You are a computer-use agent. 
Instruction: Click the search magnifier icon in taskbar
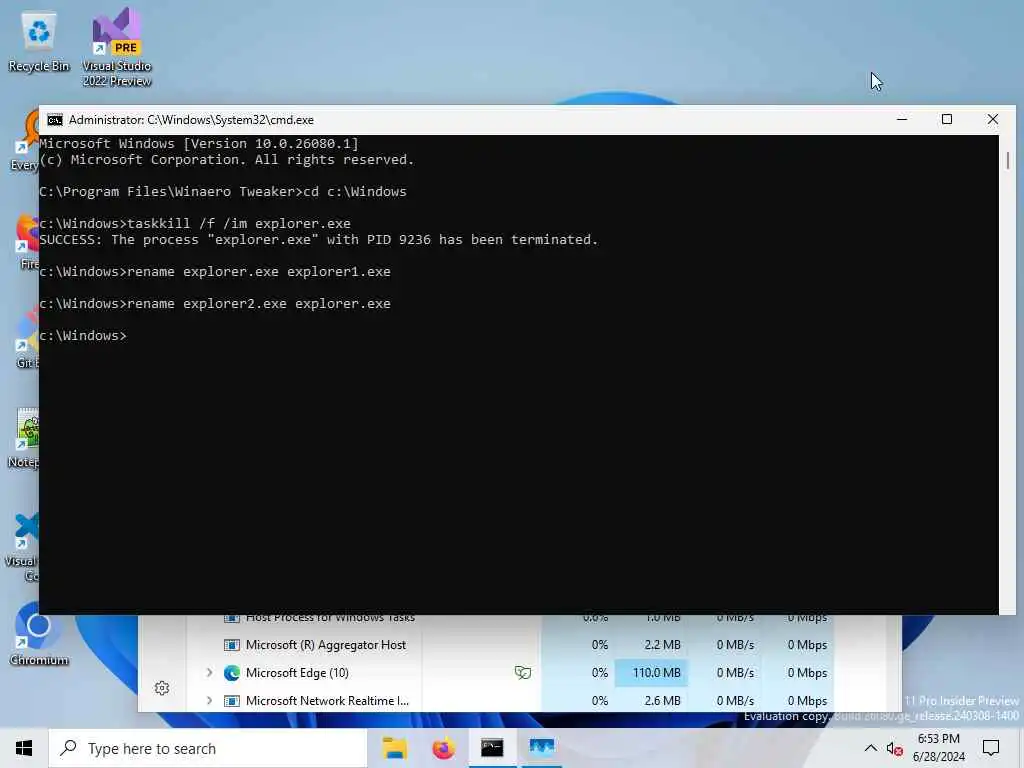tap(69, 748)
